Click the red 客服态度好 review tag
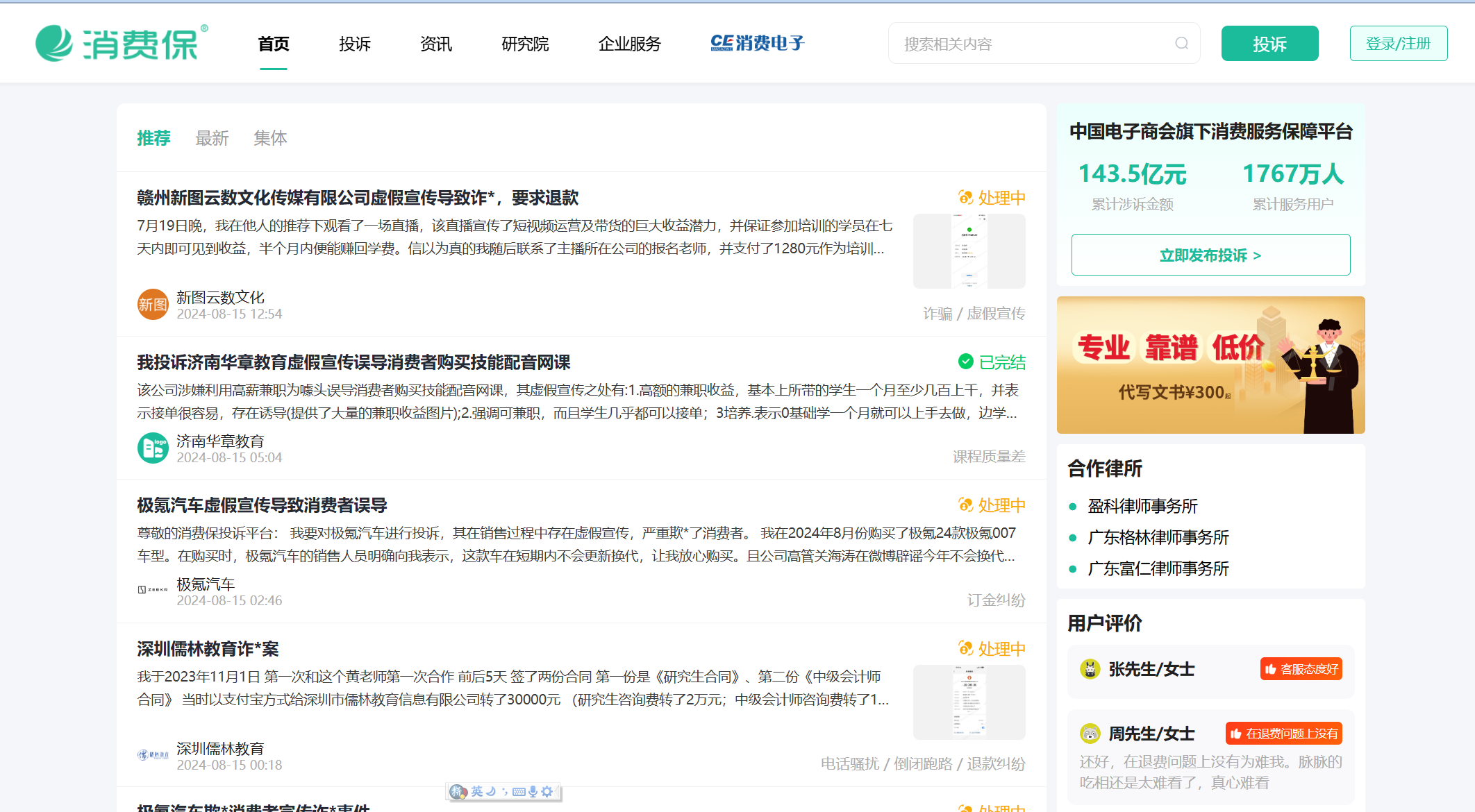 point(1301,669)
